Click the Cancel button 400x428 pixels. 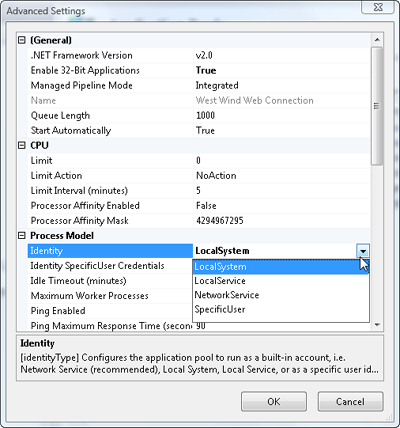coord(350,402)
